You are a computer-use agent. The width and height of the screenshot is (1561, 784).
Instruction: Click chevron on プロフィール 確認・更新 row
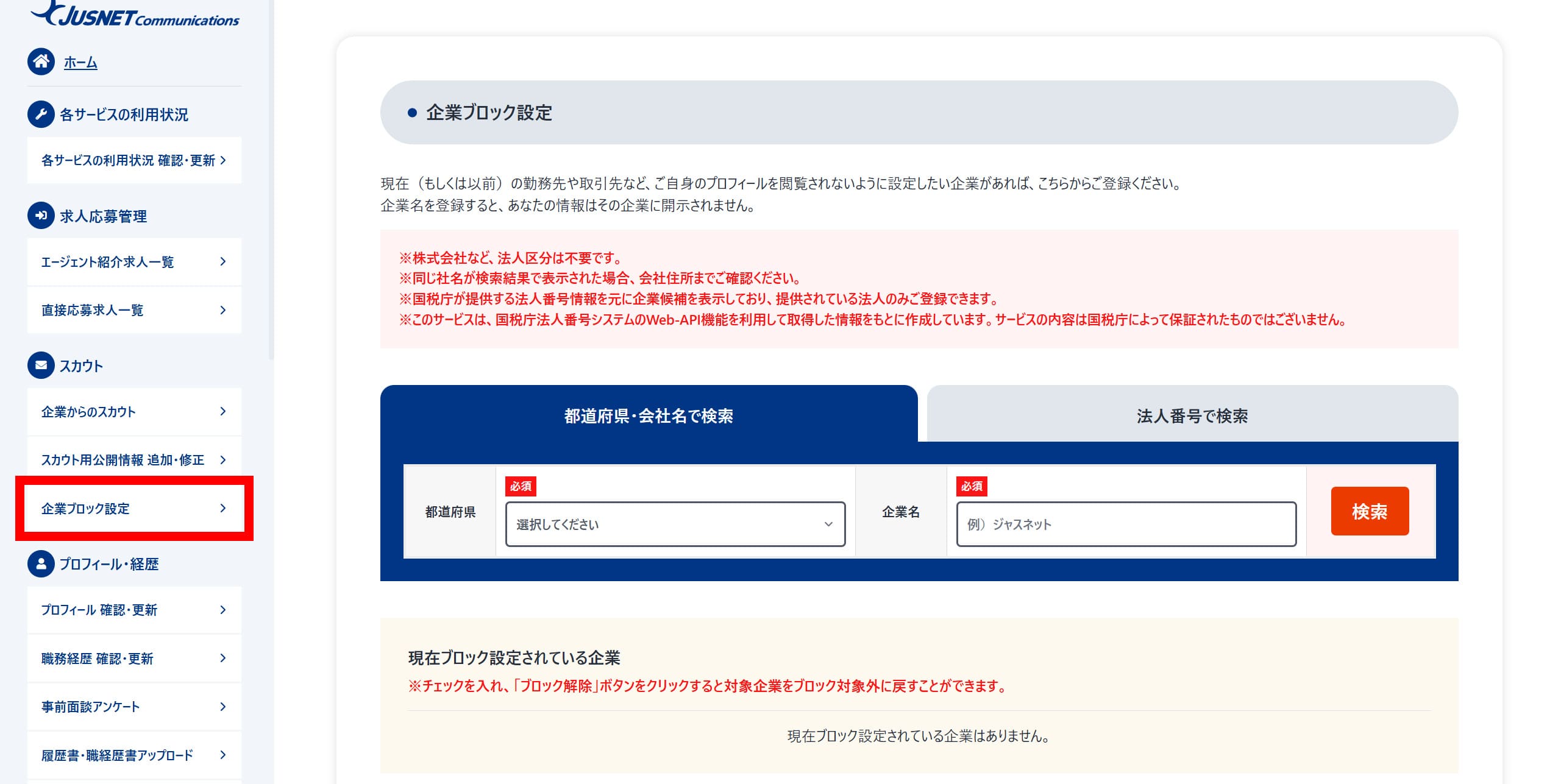[x=223, y=610]
